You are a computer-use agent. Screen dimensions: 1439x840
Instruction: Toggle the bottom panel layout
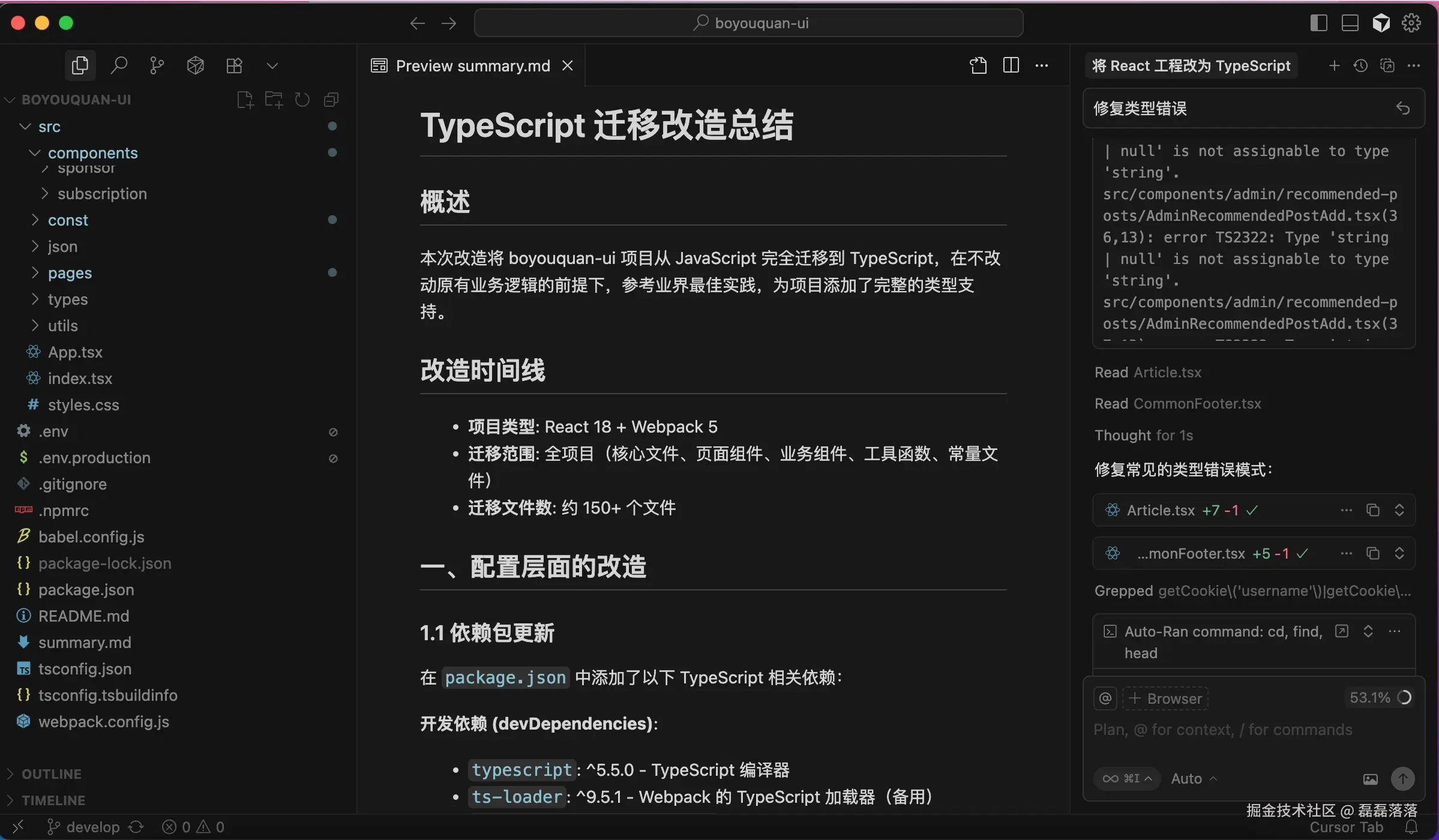[x=1349, y=23]
